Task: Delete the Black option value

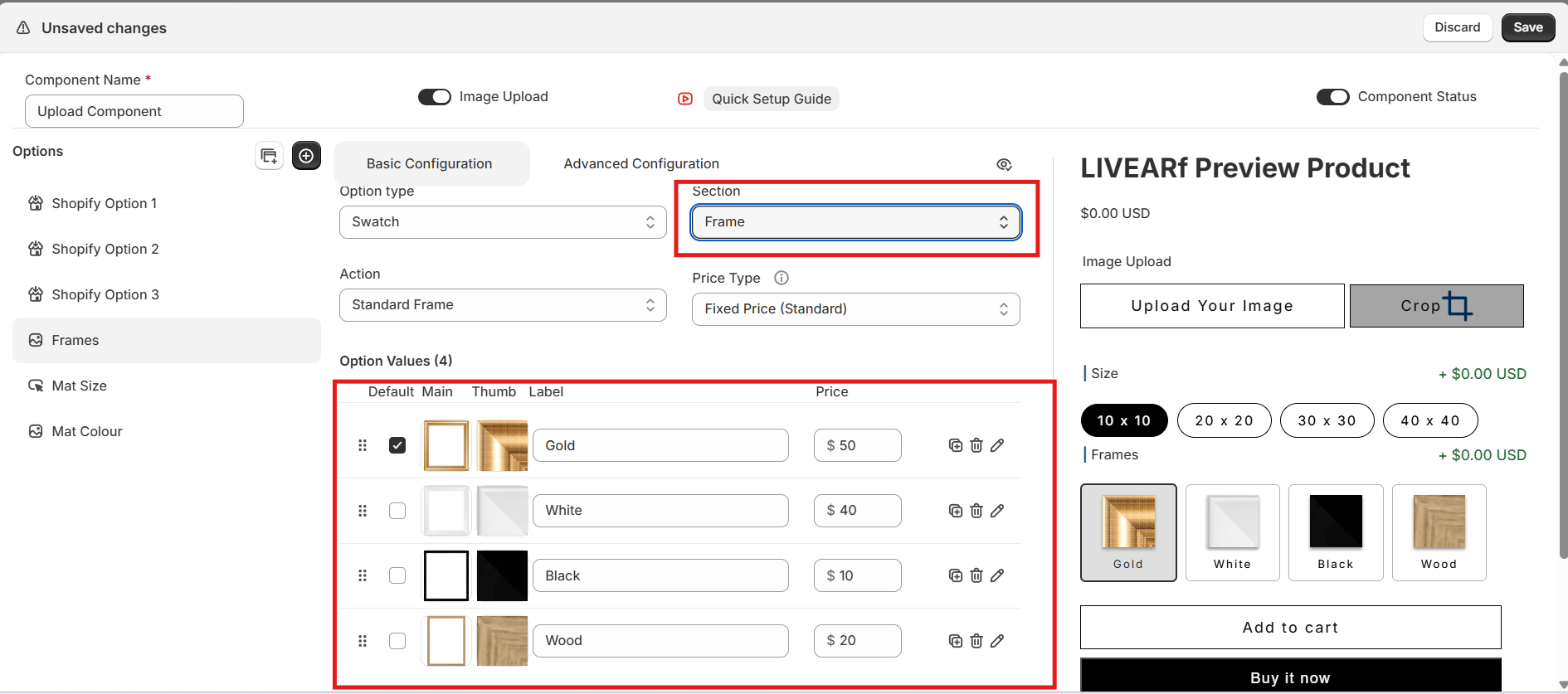Action: pyautogui.click(x=976, y=575)
